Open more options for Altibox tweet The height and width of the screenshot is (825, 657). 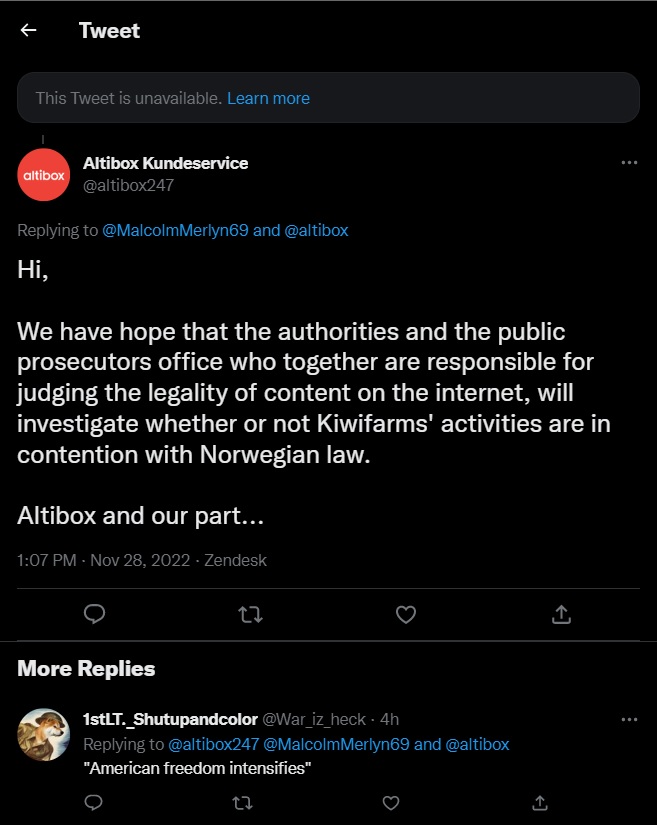[x=629, y=163]
